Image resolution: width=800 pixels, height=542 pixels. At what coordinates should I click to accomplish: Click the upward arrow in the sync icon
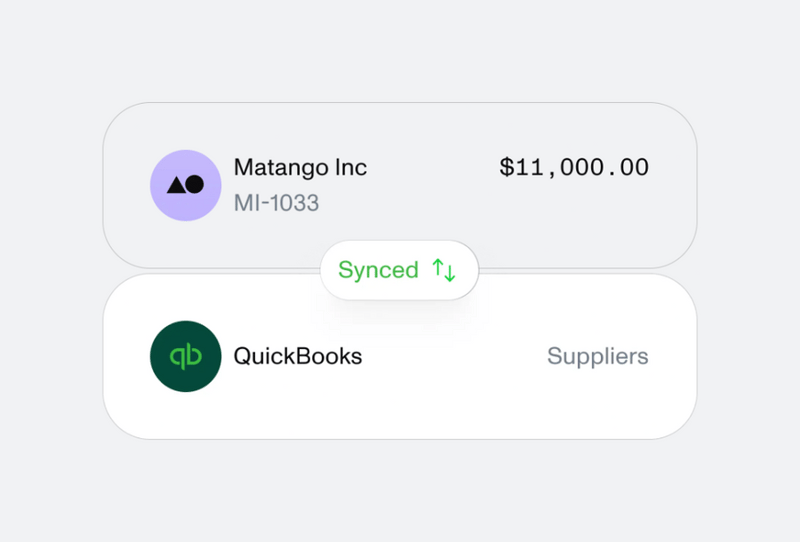tap(438, 268)
